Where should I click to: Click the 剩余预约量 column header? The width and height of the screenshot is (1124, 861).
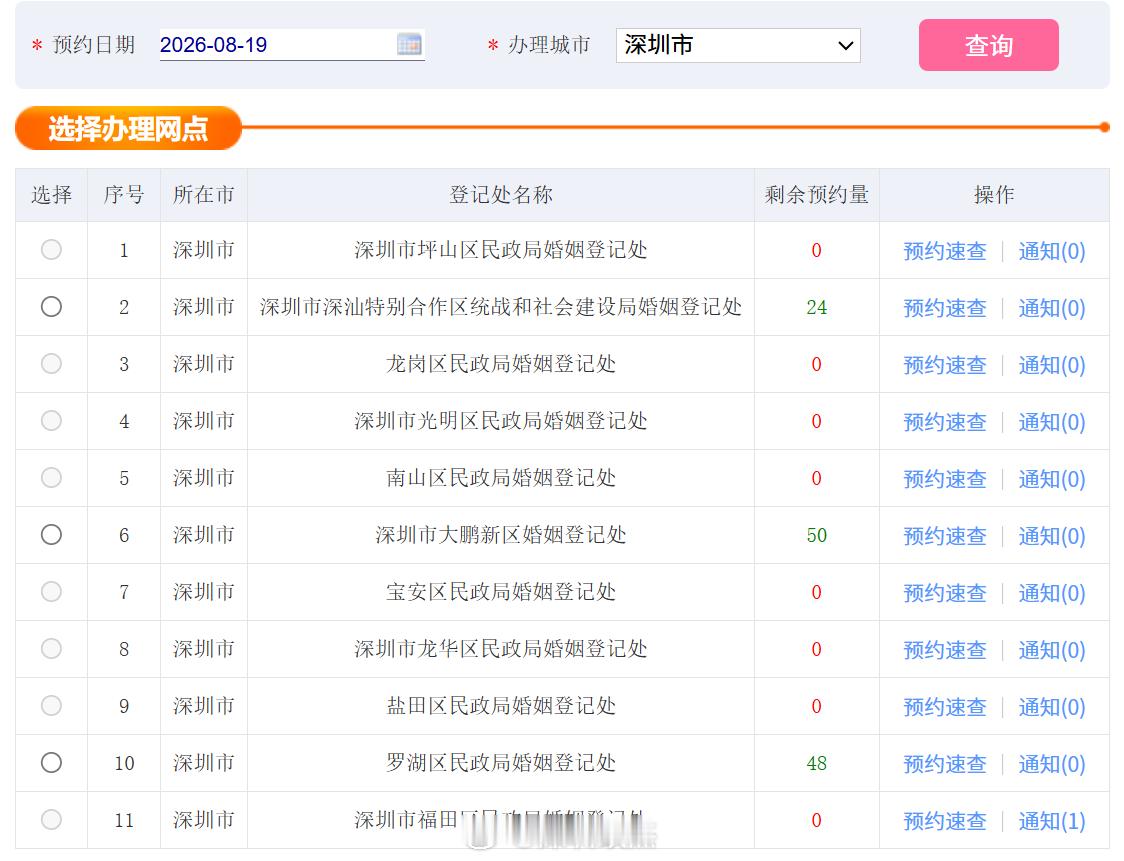click(816, 195)
